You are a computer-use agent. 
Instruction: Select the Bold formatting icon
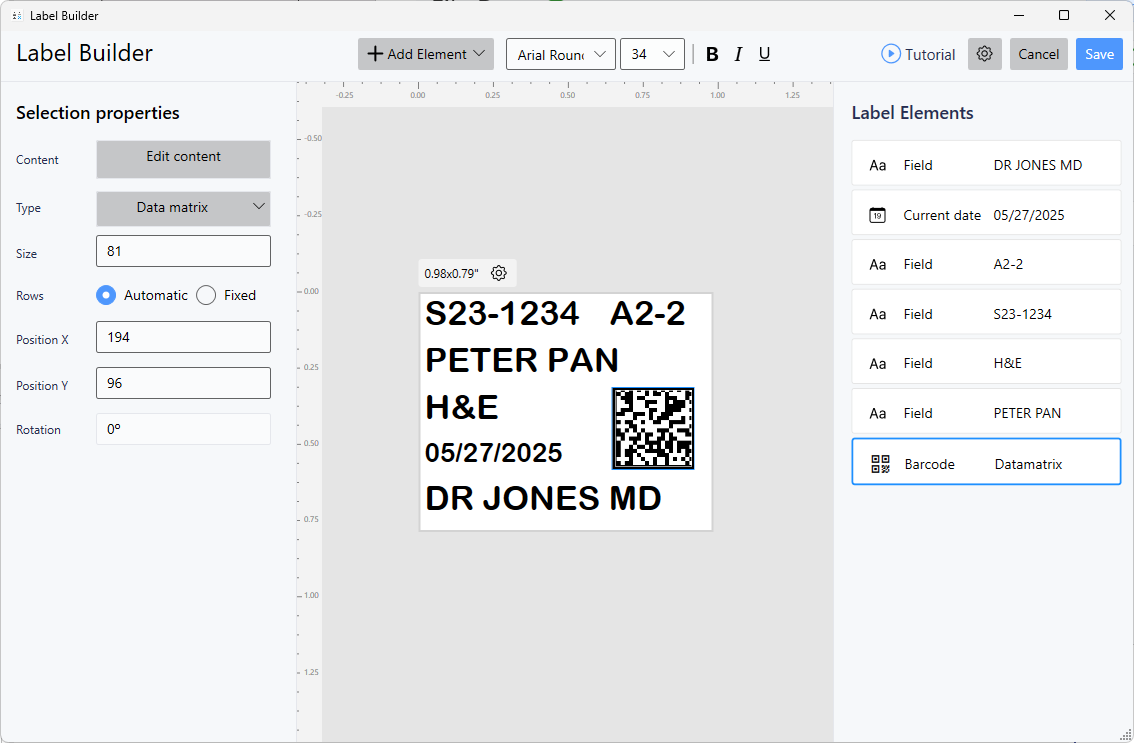coord(712,54)
